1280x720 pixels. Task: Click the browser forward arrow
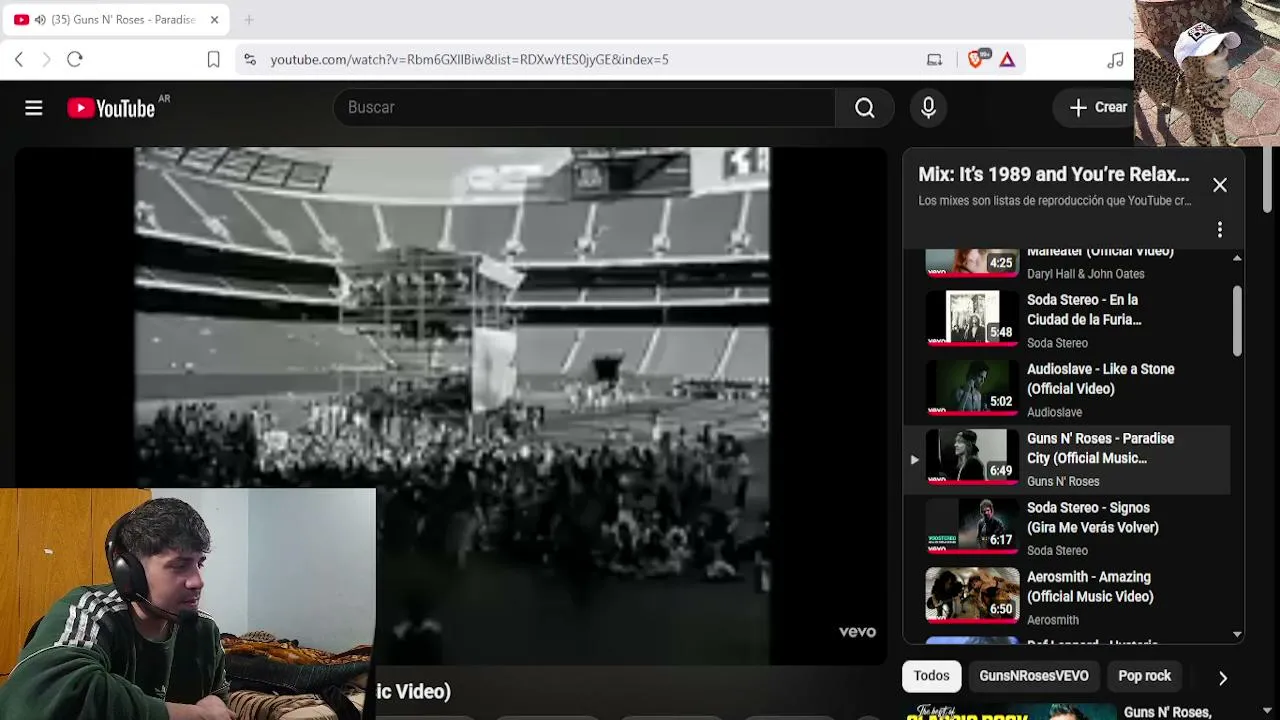pyautogui.click(x=46, y=60)
